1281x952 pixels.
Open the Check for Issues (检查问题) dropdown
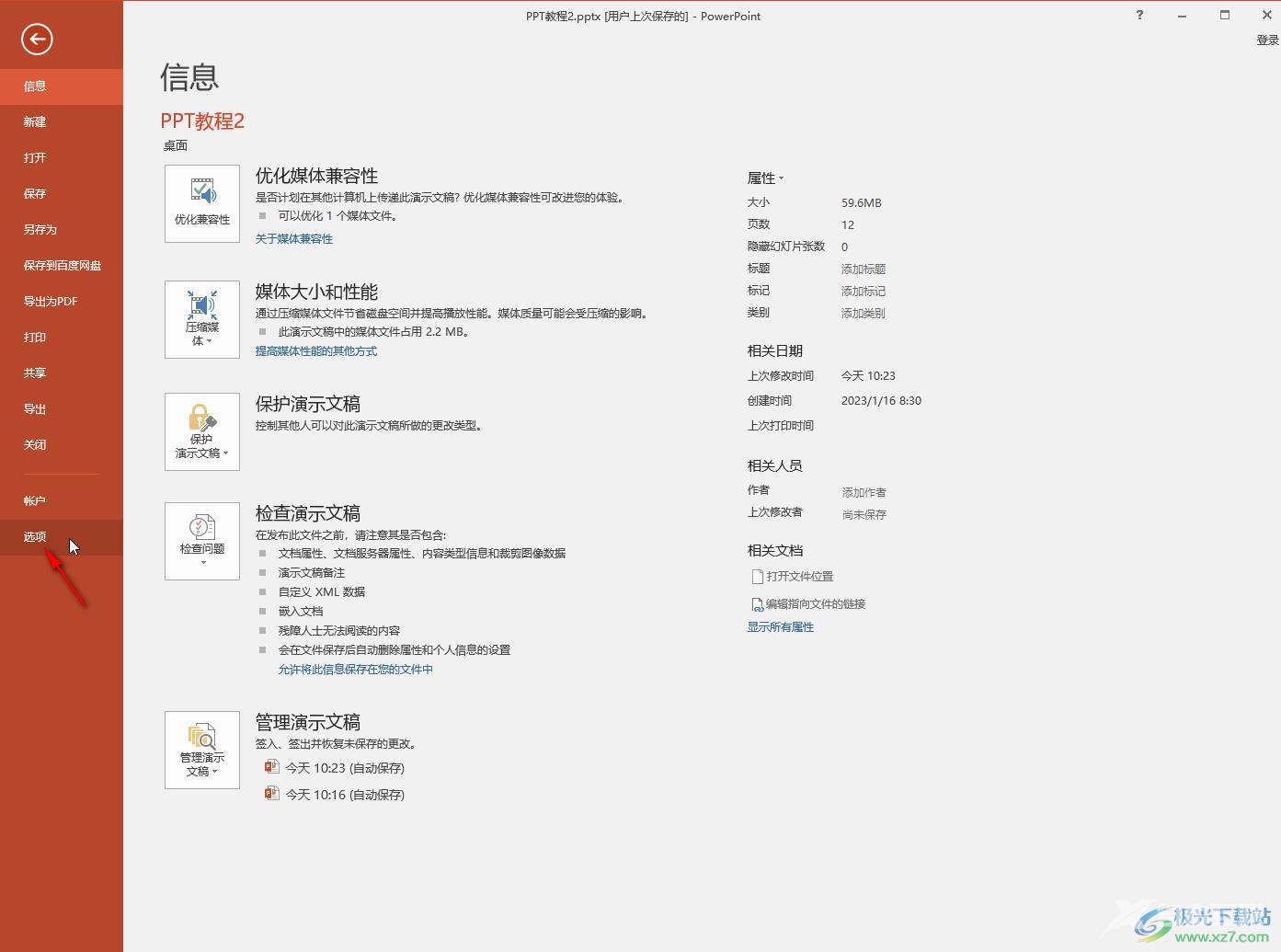coord(202,541)
